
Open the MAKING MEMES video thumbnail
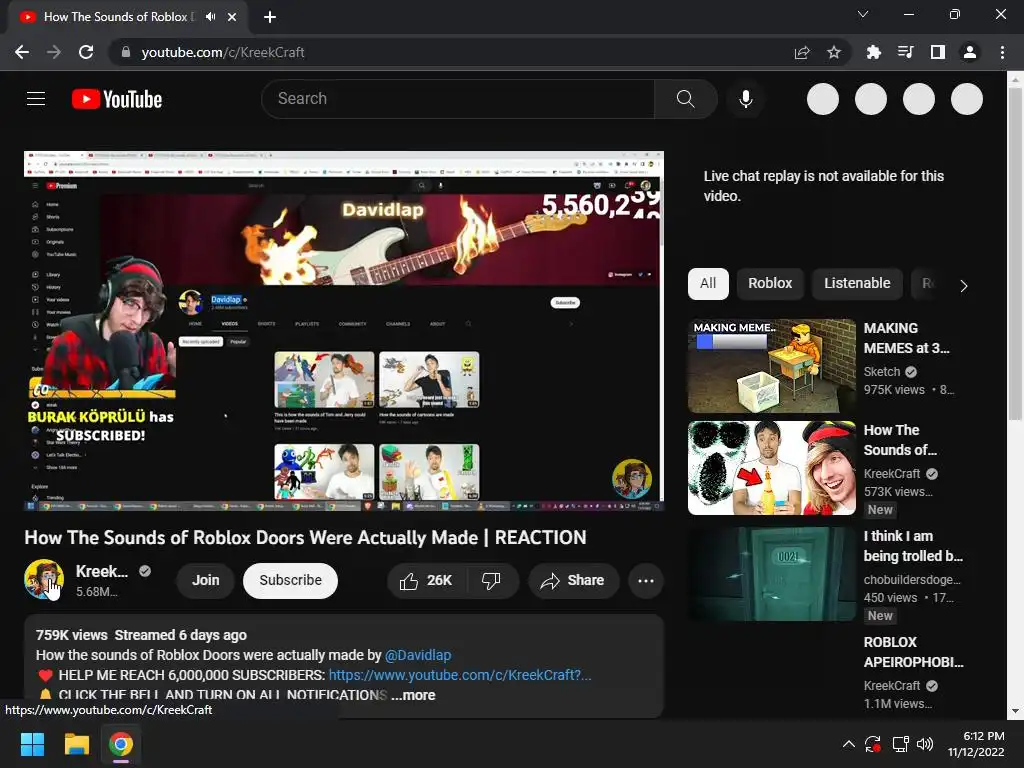click(772, 366)
